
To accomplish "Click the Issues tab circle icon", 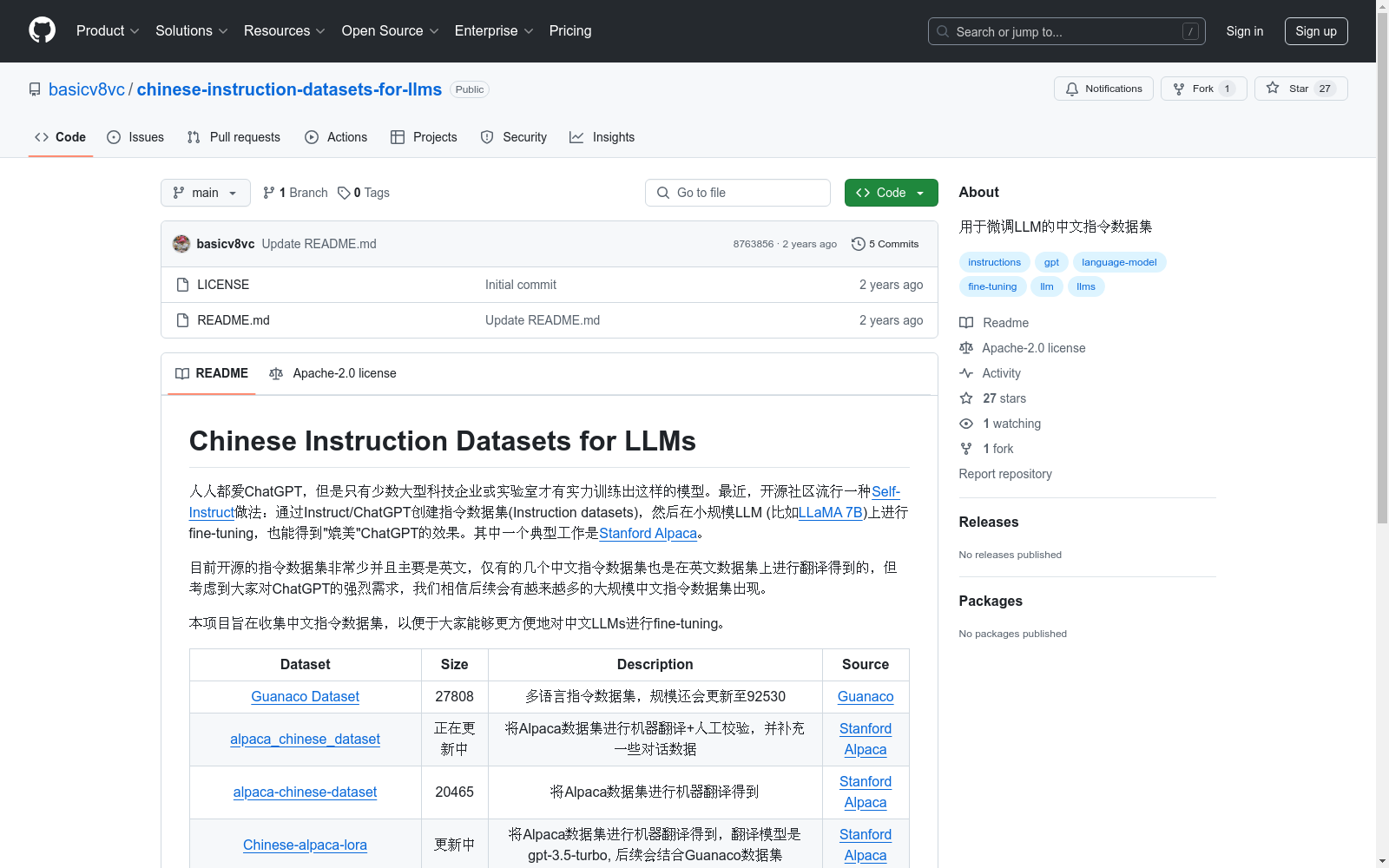I will point(114,137).
